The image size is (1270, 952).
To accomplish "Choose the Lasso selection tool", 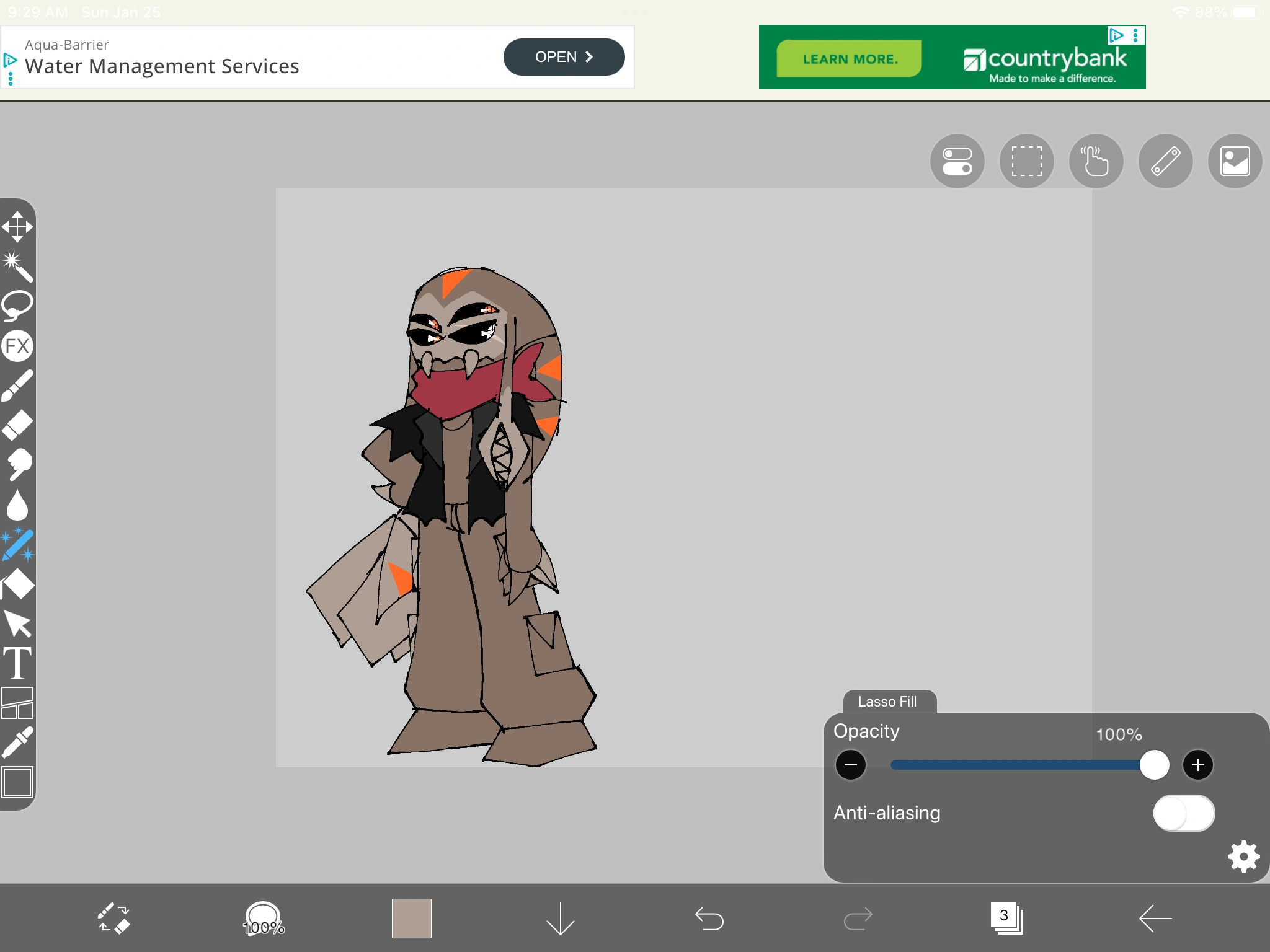I will [x=17, y=306].
